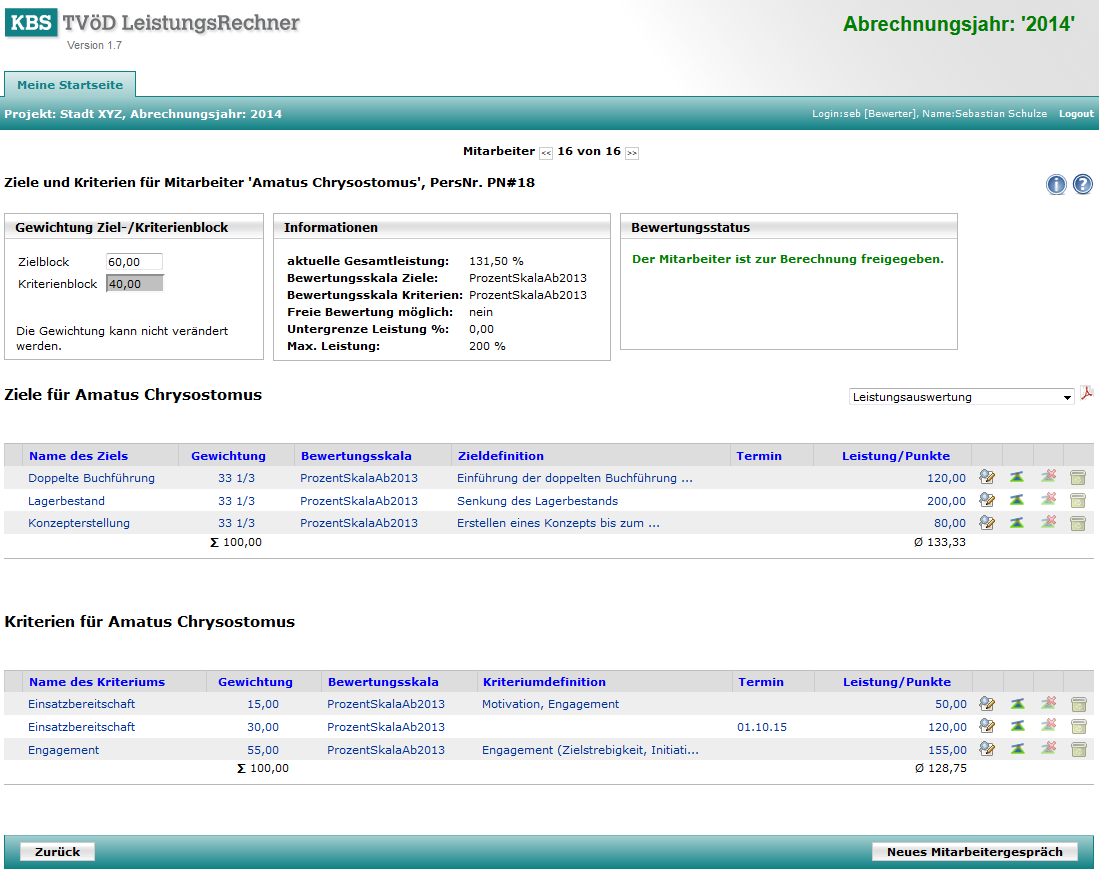The height and width of the screenshot is (872, 1099).
Task: Click the trash bin icon for Engagement criterion
Action: [1079, 749]
